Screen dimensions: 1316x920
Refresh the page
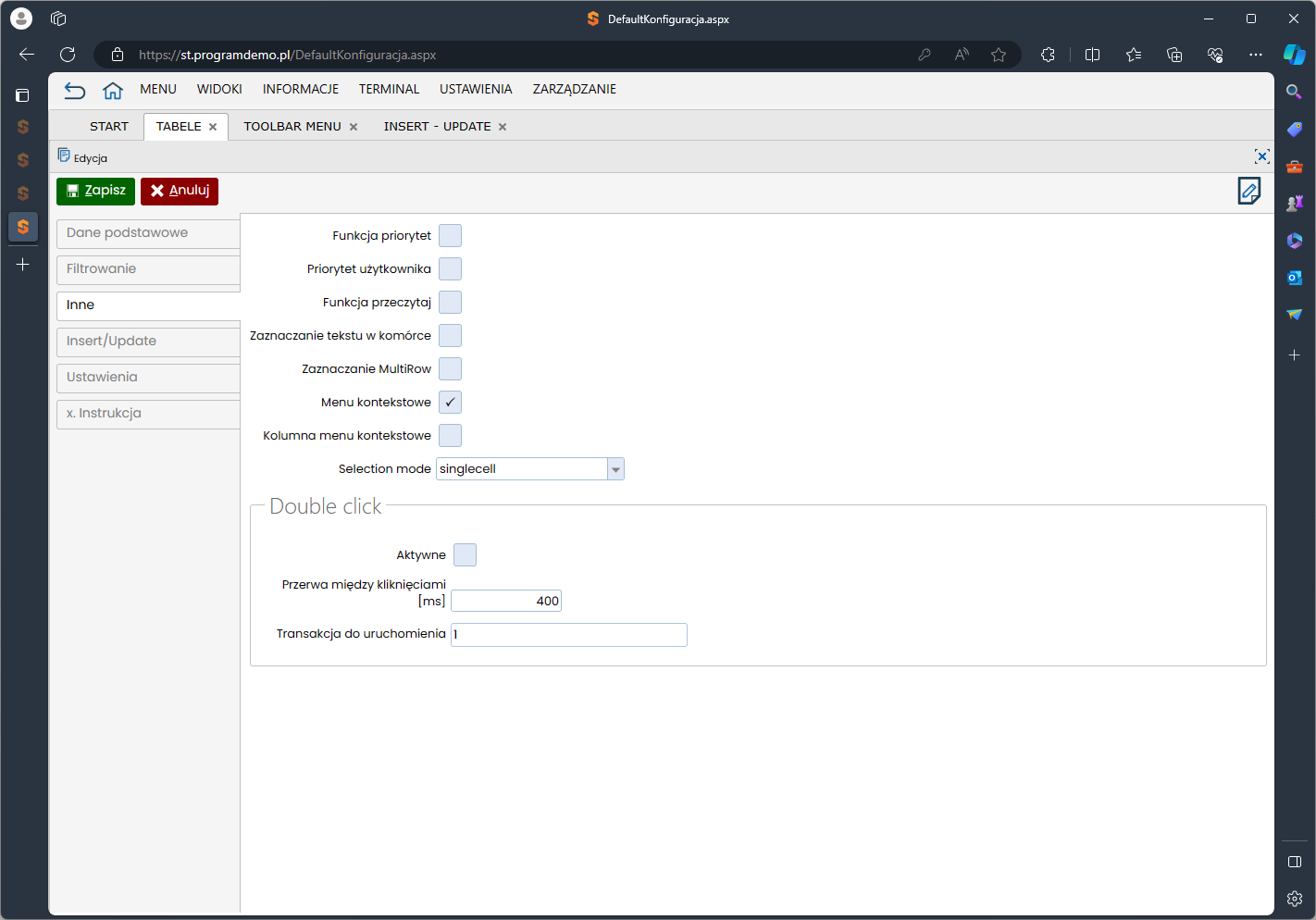tap(68, 55)
